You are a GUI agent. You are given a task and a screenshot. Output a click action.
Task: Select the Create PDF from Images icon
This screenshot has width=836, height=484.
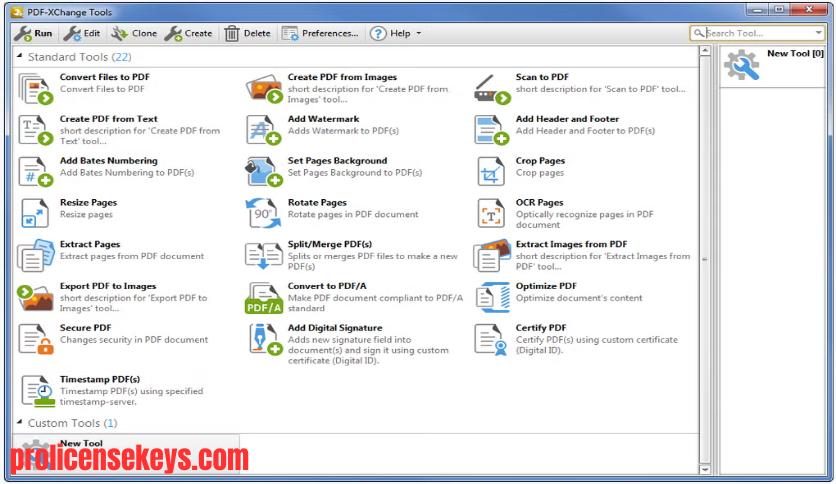264,88
